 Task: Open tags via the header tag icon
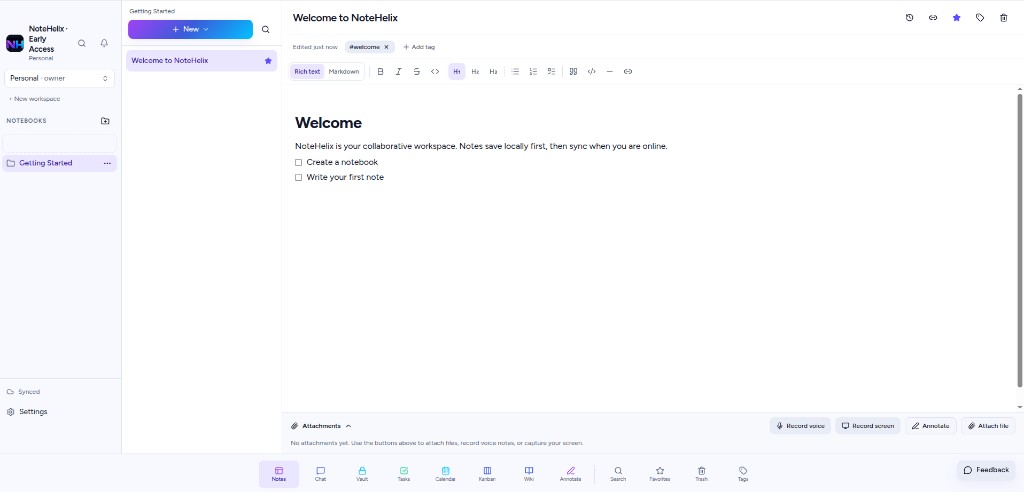point(980,18)
